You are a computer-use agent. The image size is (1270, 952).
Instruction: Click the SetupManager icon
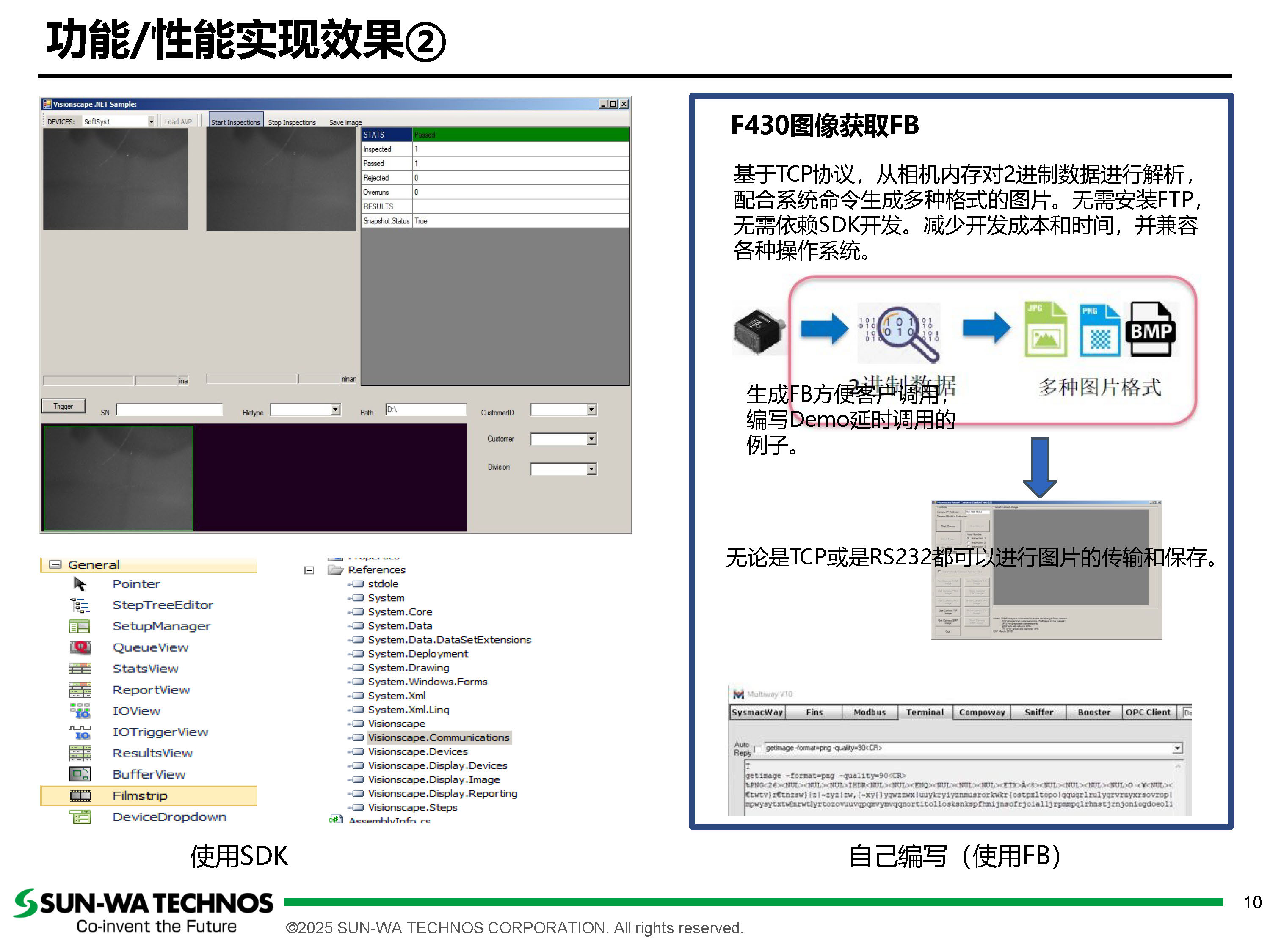(x=79, y=627)
